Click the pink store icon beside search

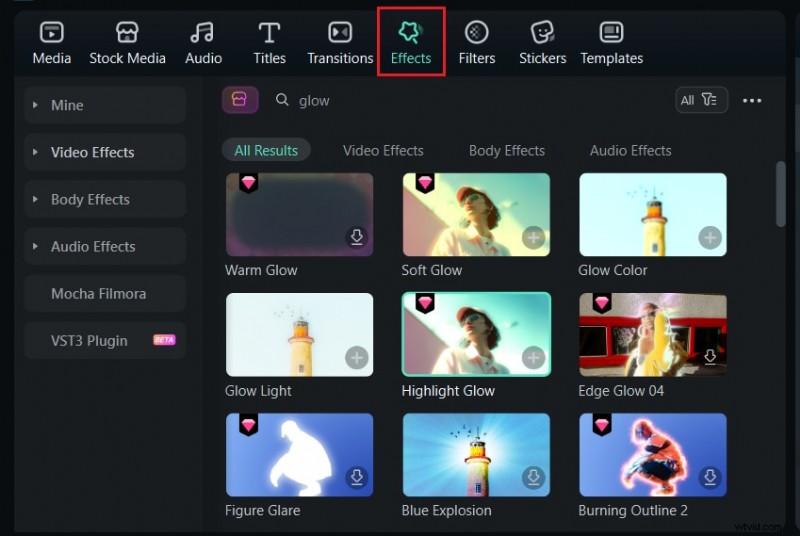pyautogui.click(x=240, y=100)
